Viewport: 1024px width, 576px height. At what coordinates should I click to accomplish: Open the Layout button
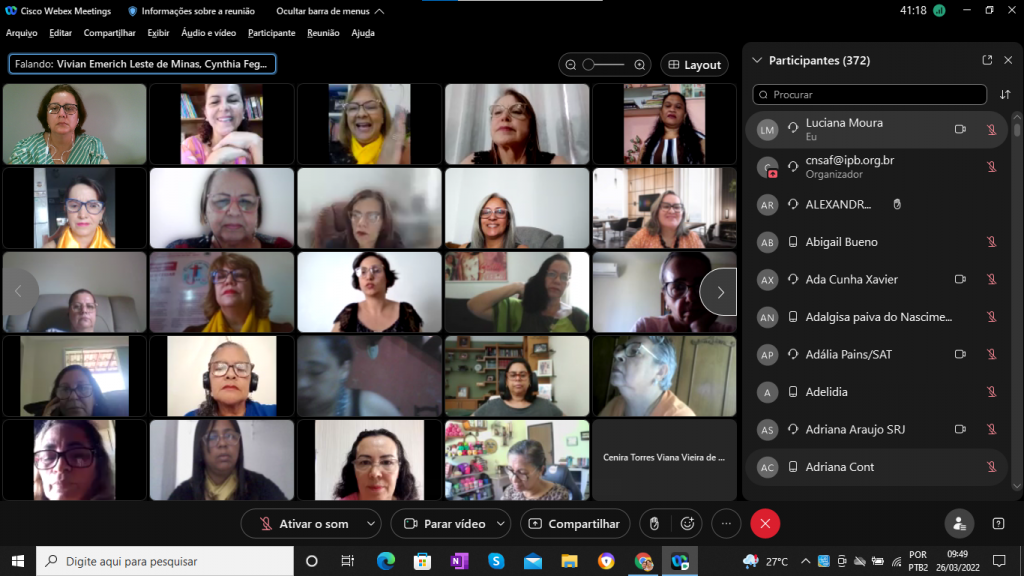[x=694, y=65]
